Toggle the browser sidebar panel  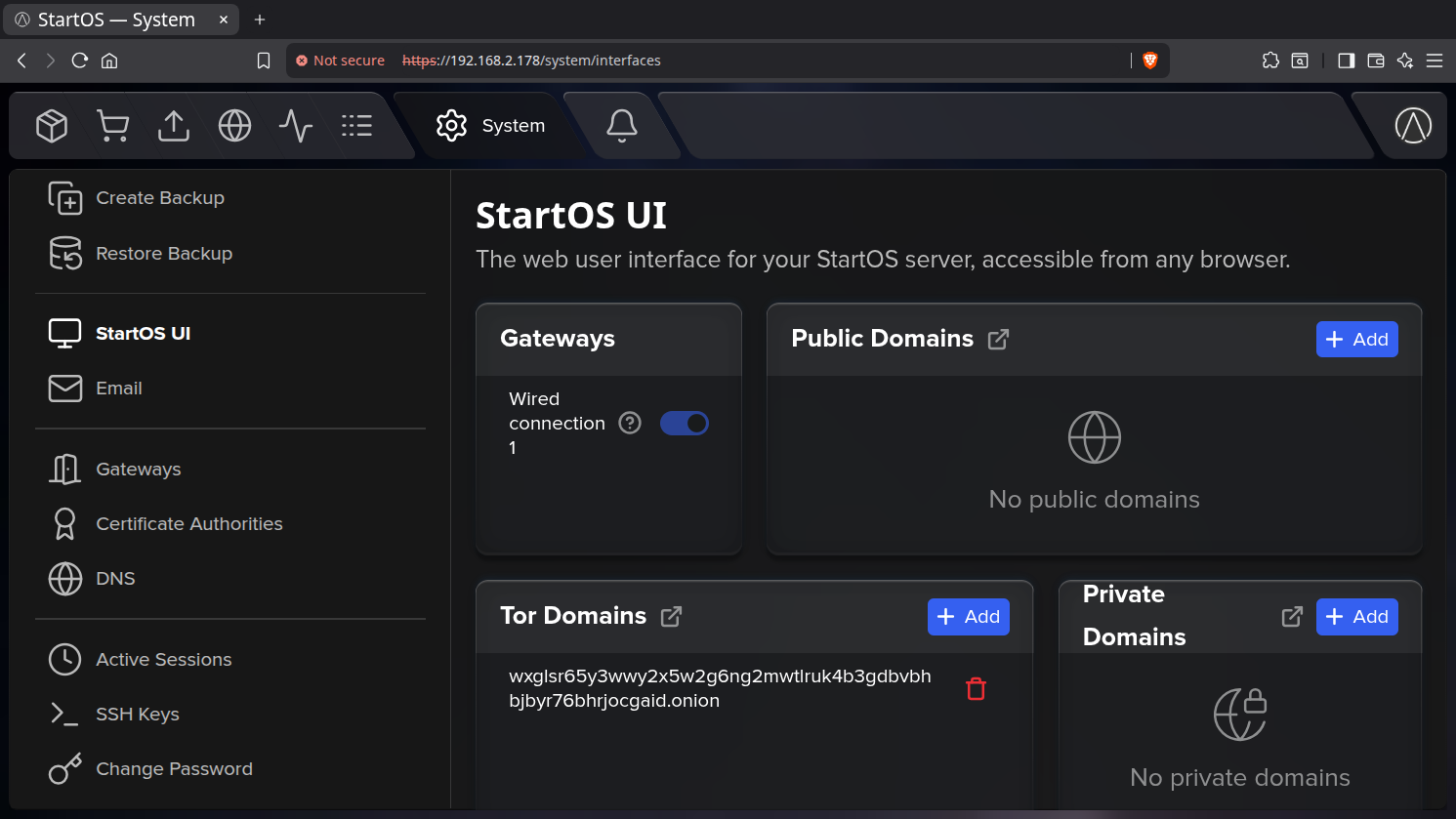pyautogui.click(x=1347, y=61)
